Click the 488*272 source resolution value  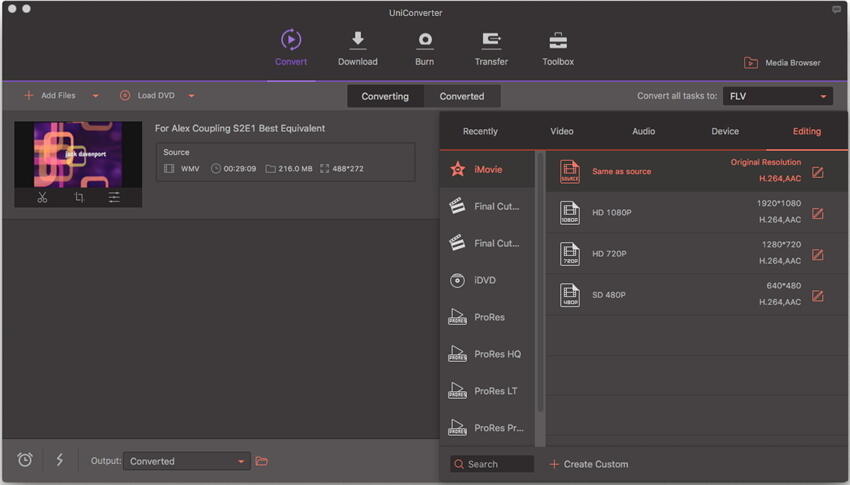[x=348, y=169]
